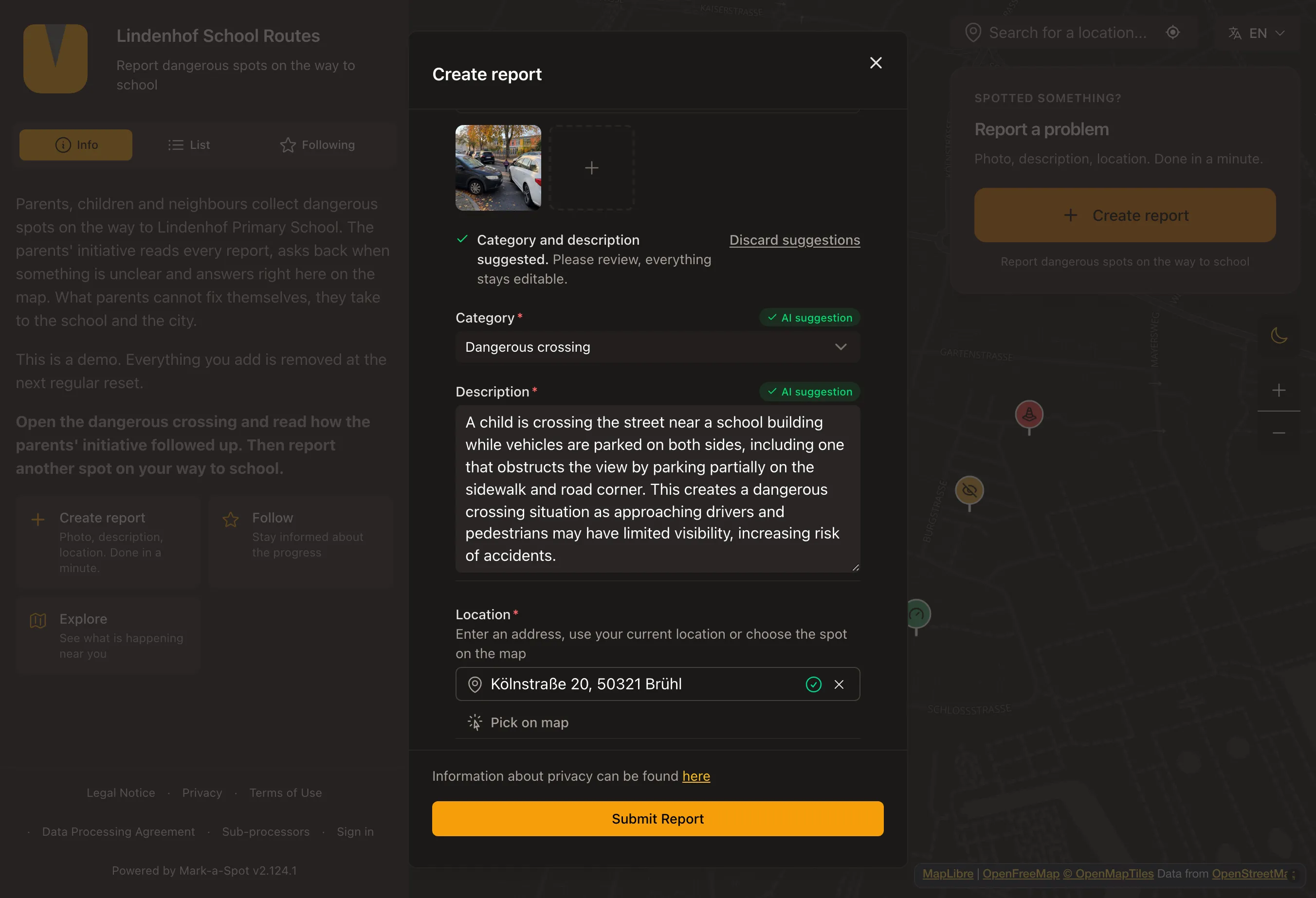Close the Create report dialog
Image resolution: width=1316 pixels, height=898 pixels.
876,63
